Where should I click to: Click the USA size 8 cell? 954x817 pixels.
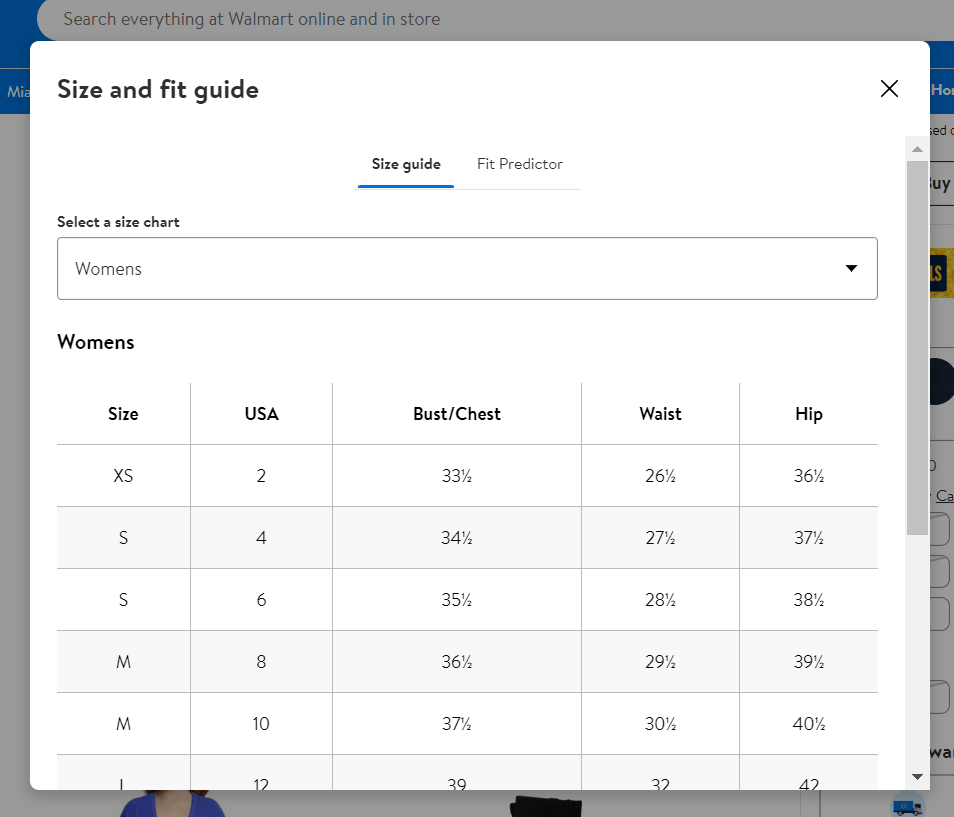tap(262, 662)
